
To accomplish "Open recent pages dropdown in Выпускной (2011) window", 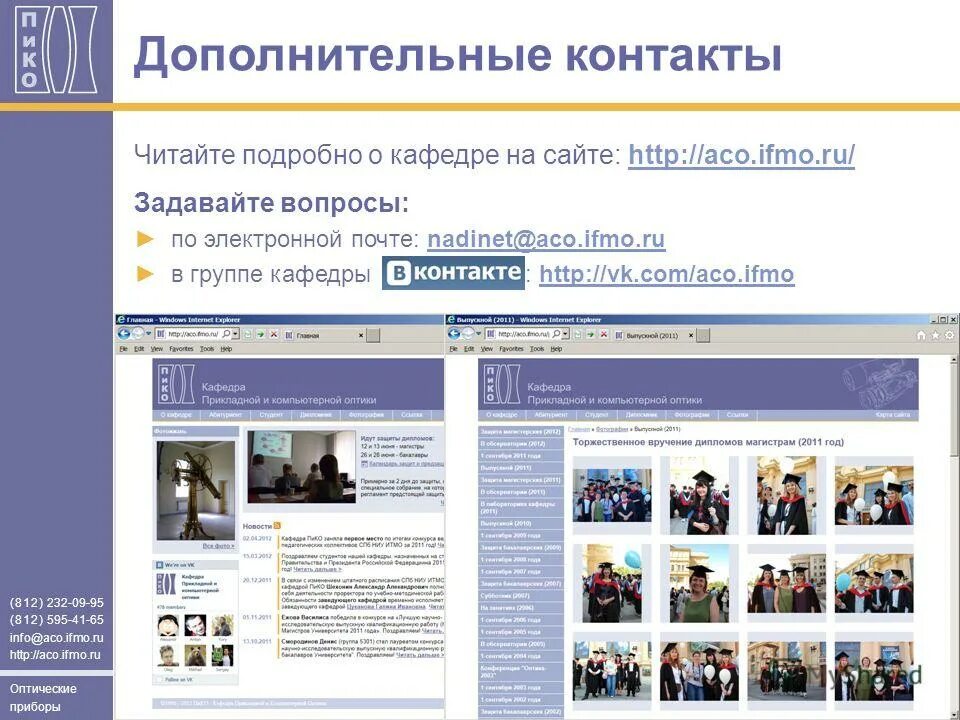I will tap(479, 334).
